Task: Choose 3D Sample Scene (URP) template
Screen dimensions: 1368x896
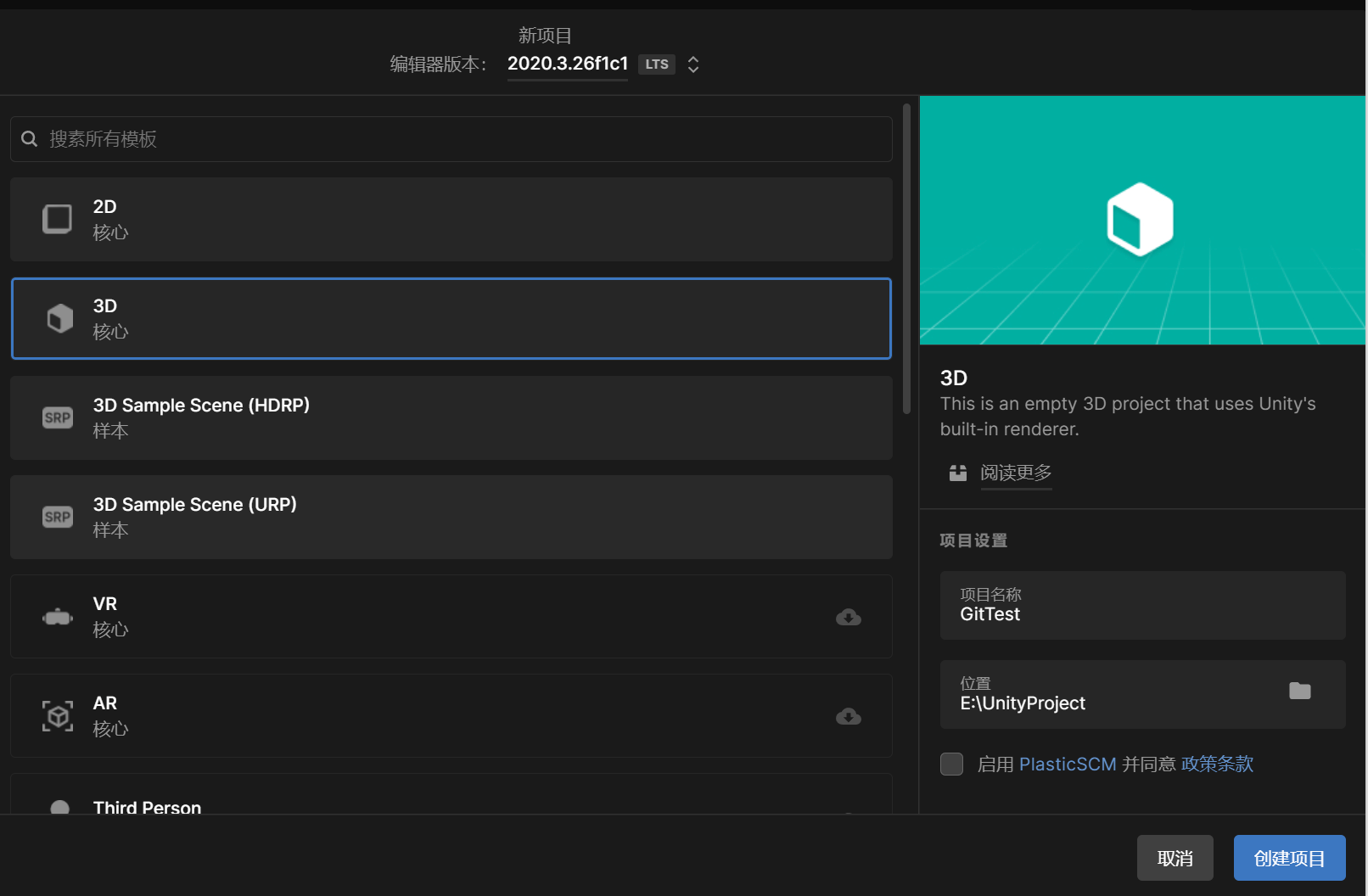Action: (451, 517)
